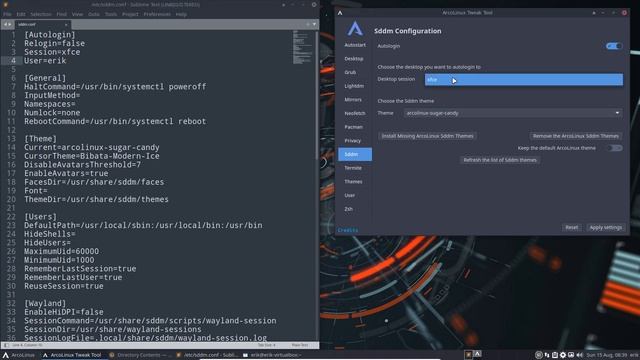The width and height of the screenshot is (640, 360).
Task: Open the Preferences menu in Sublime
Action: 157,14
